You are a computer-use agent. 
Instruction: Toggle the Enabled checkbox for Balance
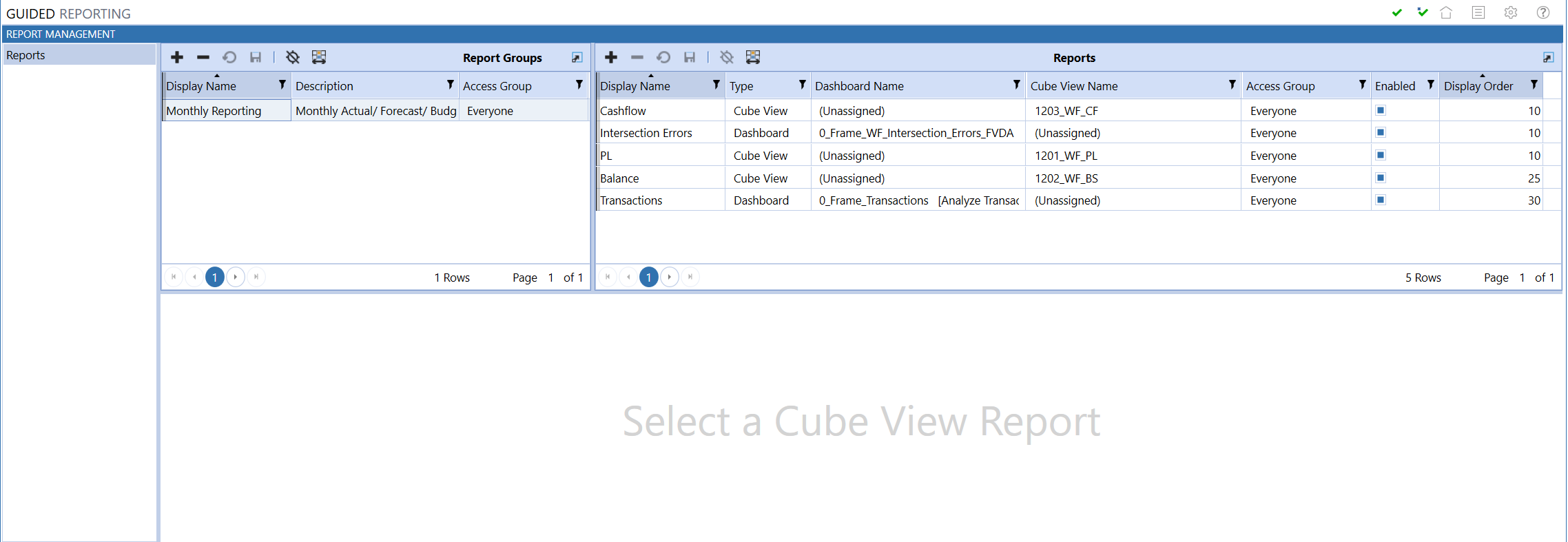pyautogui.click(x=1381, y=178)
